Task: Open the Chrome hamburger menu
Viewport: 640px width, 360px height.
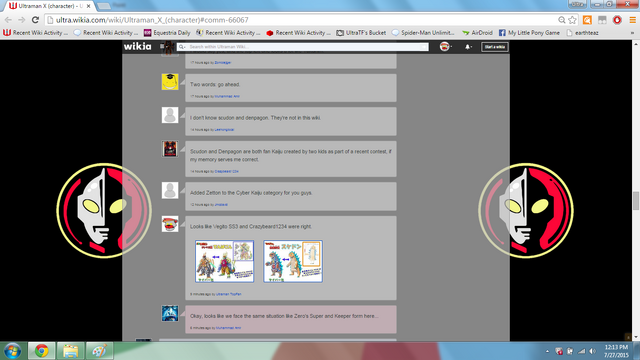Action: [632, 20]
